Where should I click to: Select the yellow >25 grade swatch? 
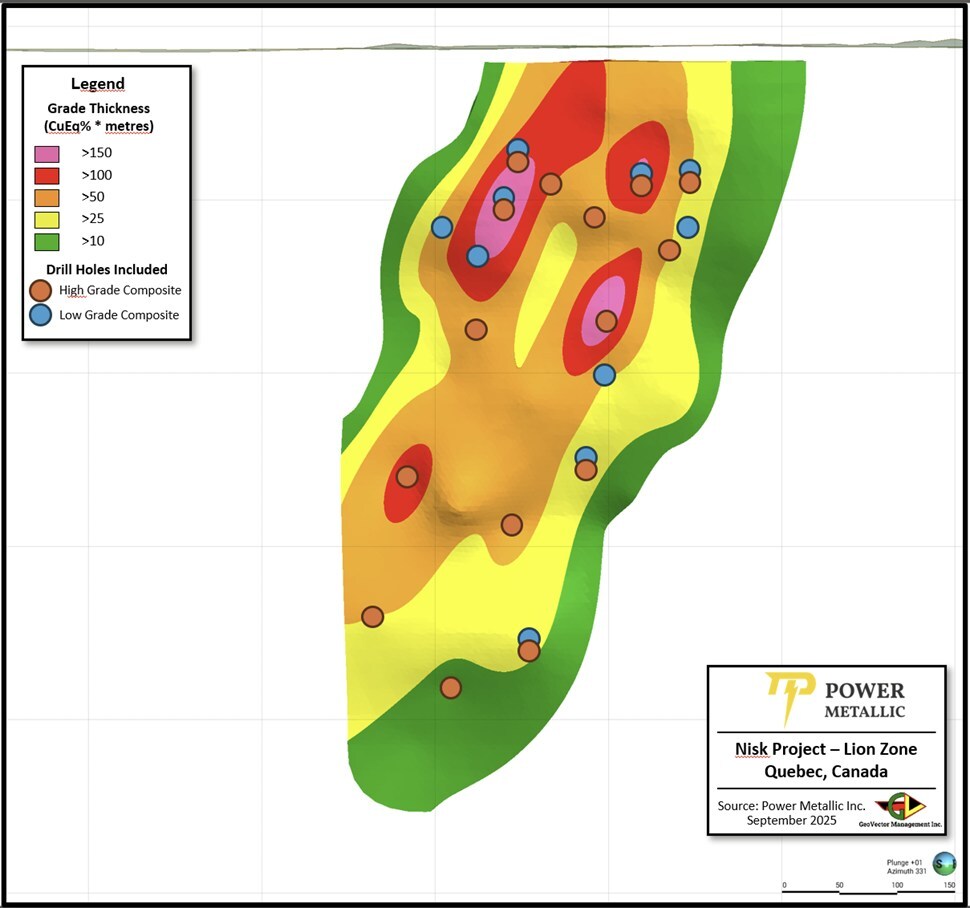coord(47,219)
